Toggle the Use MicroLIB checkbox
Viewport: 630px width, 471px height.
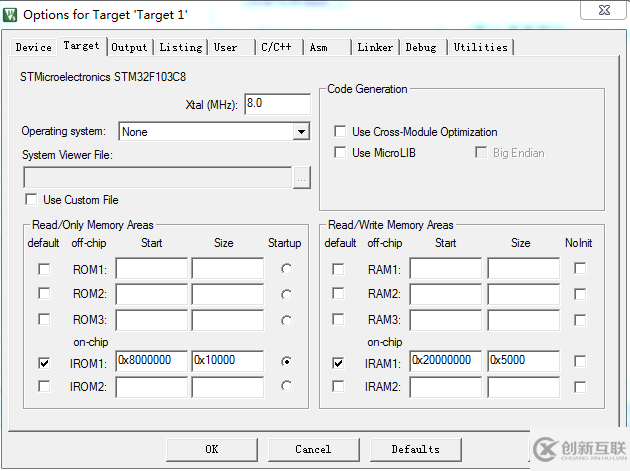point(340,152)
